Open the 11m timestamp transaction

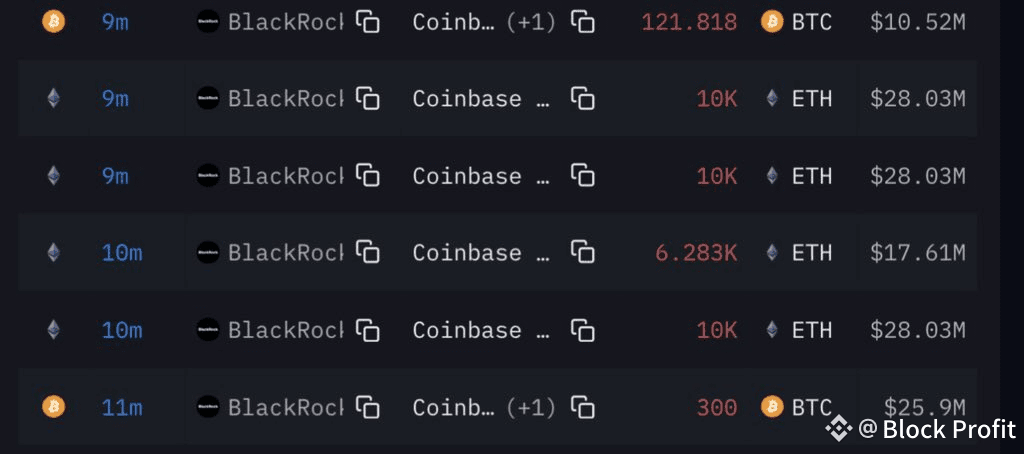[x=121, y=408]
